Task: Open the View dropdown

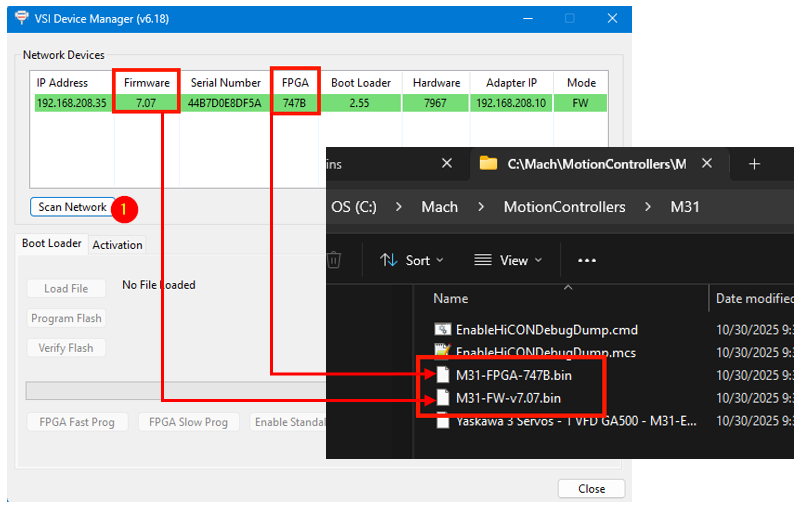Action: 508,260
